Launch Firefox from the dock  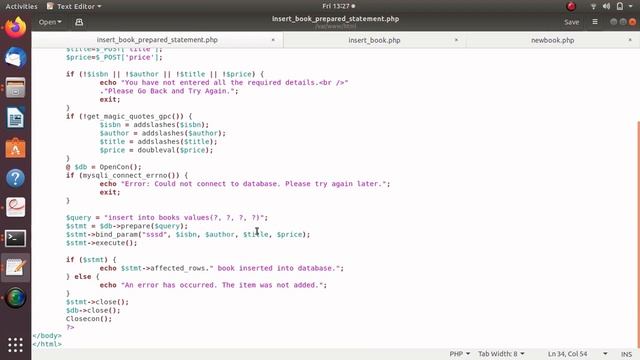tap(16, 28)
